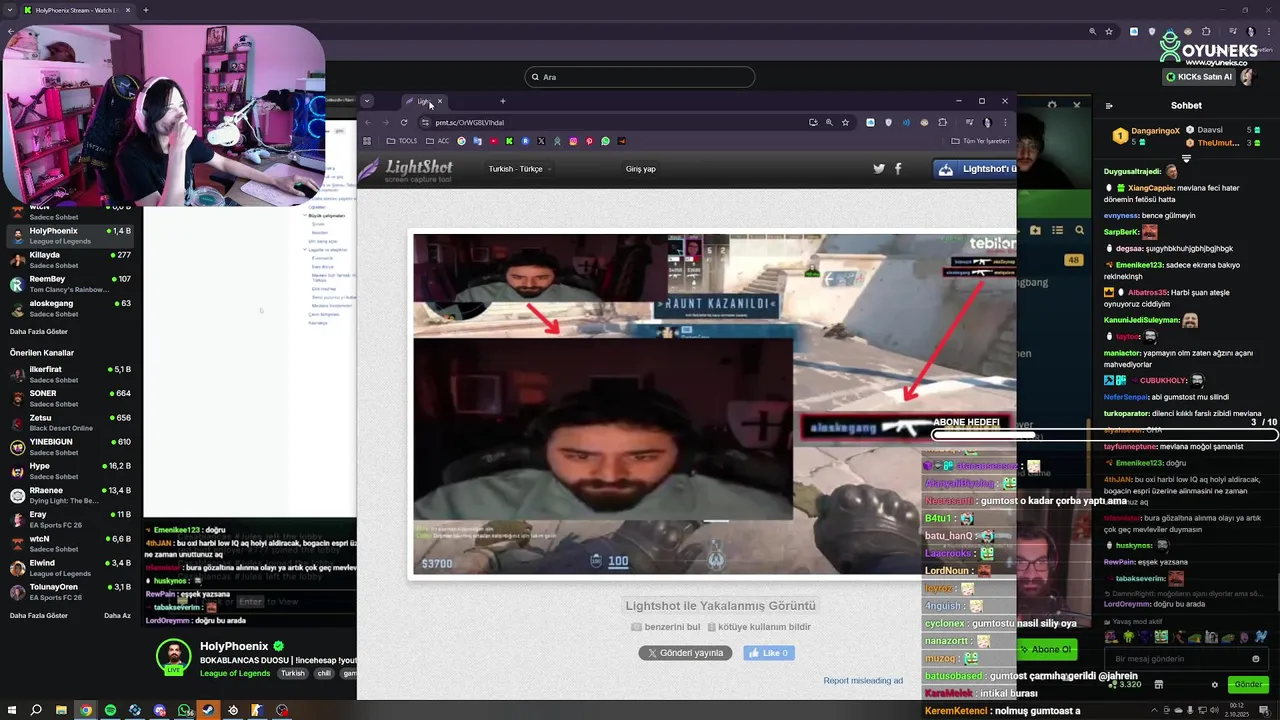Open the apps grid in inner bookmarks bar
This screenshot has height=720, width=1280.
[x=366, y=141]
